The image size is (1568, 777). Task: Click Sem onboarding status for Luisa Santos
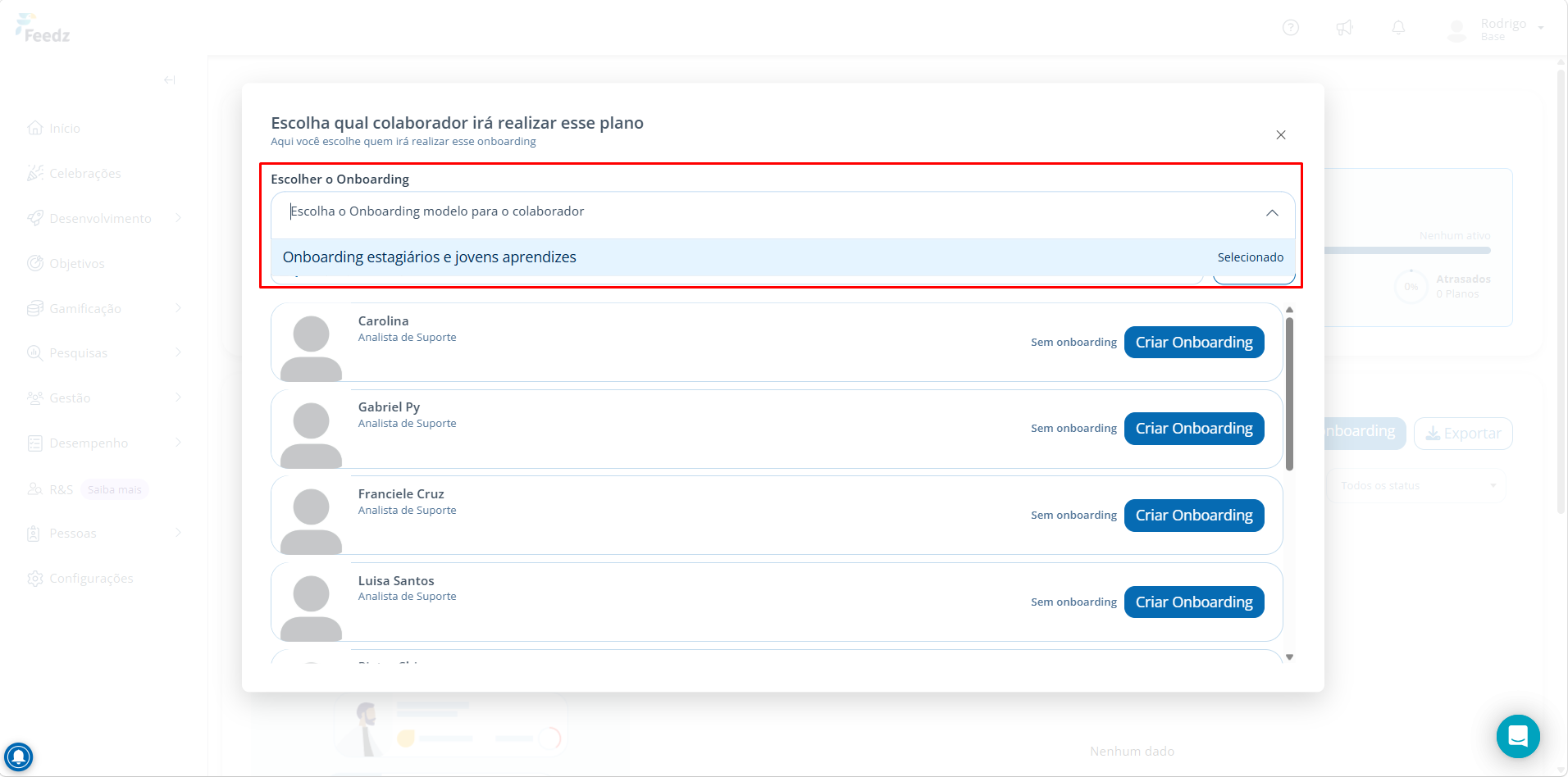[1073, 602]
